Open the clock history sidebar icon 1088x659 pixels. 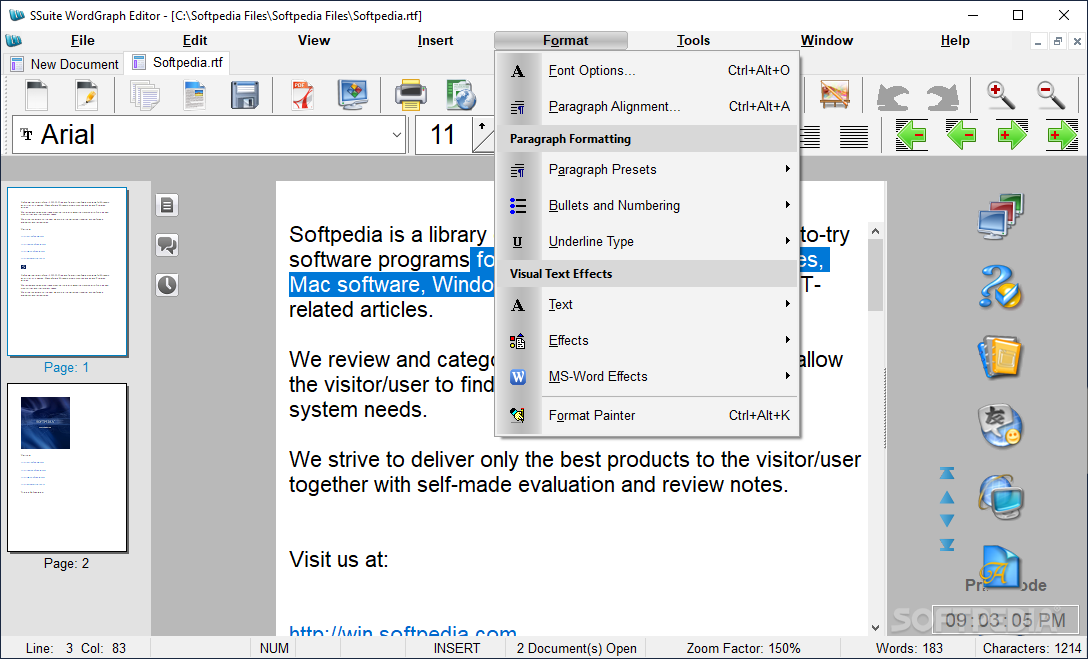coord(167,284)
